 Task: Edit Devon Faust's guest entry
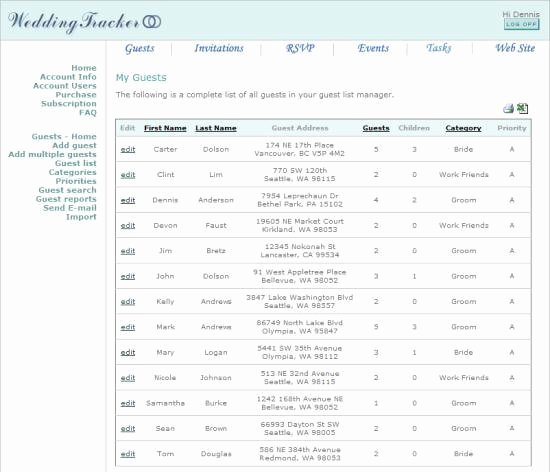[x=128, y=225]
